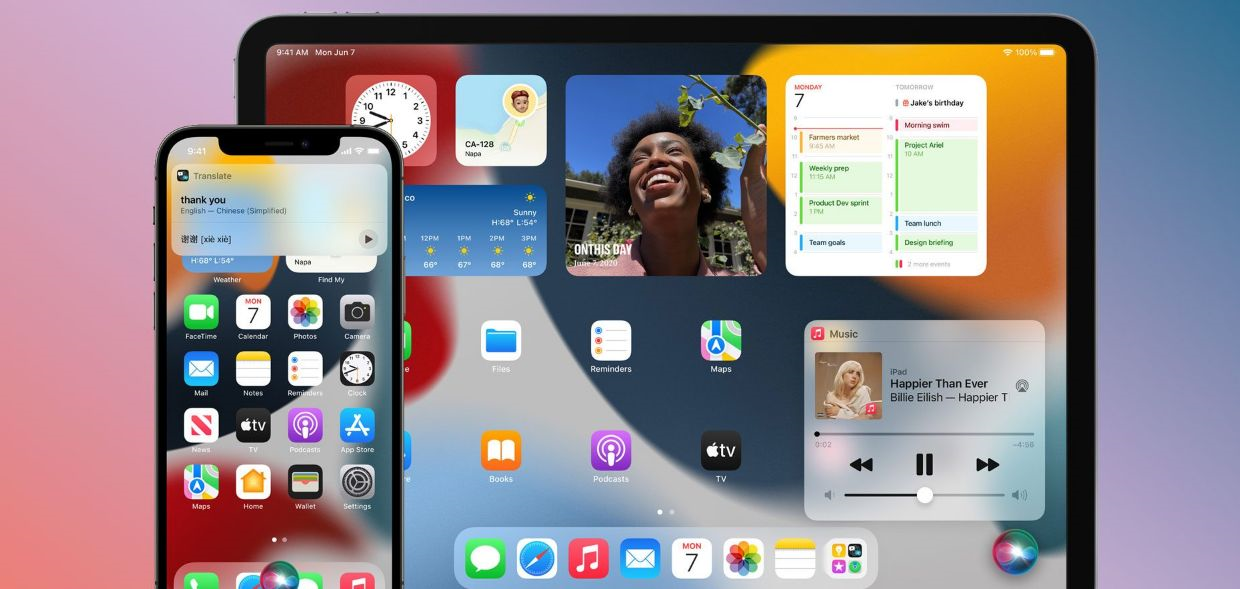Launch Photos on the iPhone home screen

[x=305, y=312]
